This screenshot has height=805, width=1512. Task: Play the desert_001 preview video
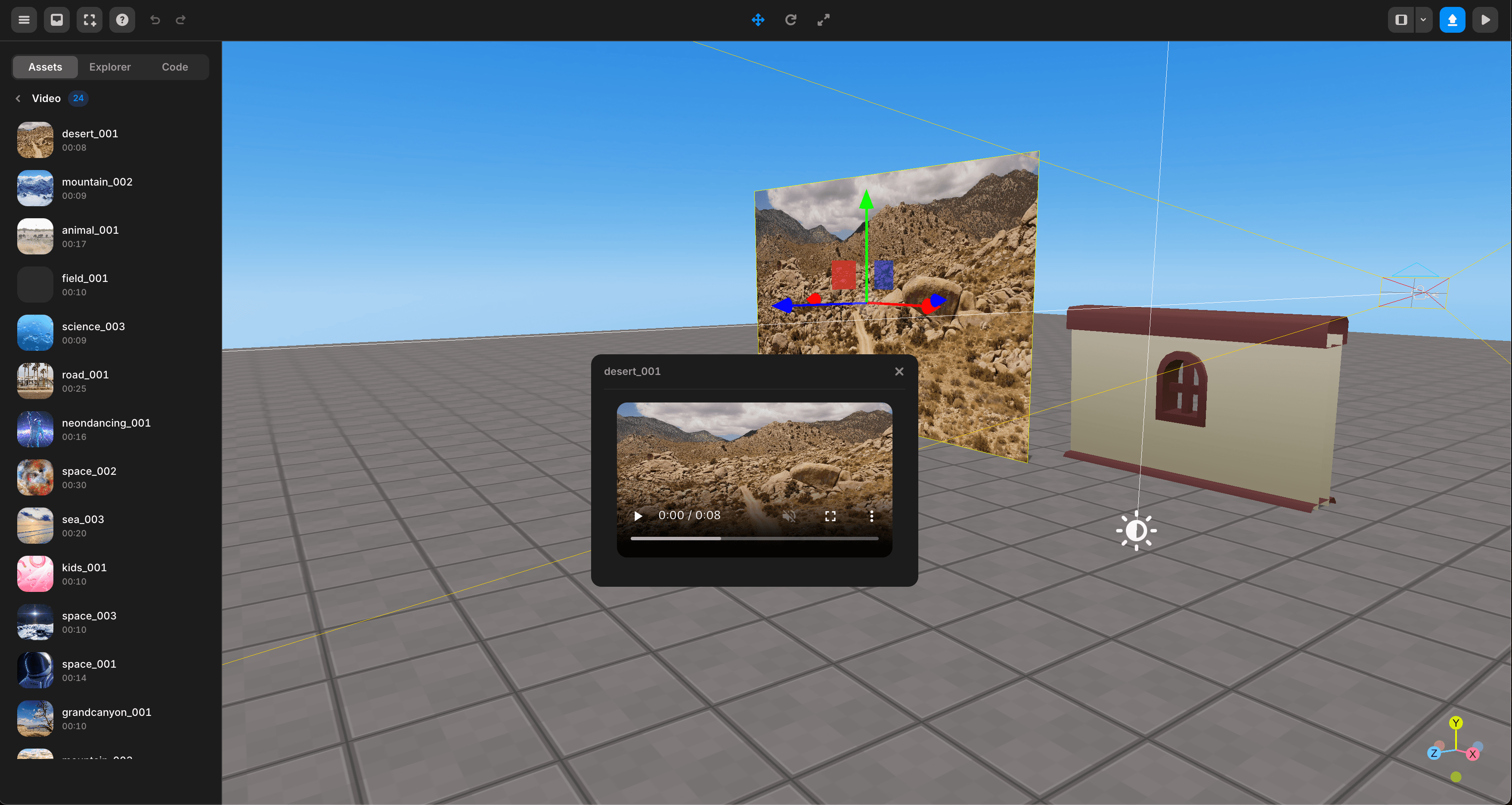(638, 516)
